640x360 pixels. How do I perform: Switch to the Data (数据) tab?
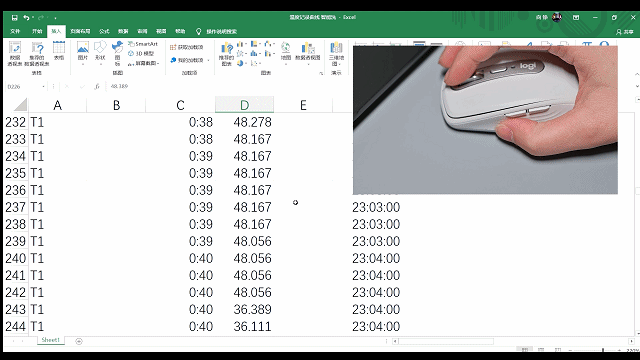(123, 31)
